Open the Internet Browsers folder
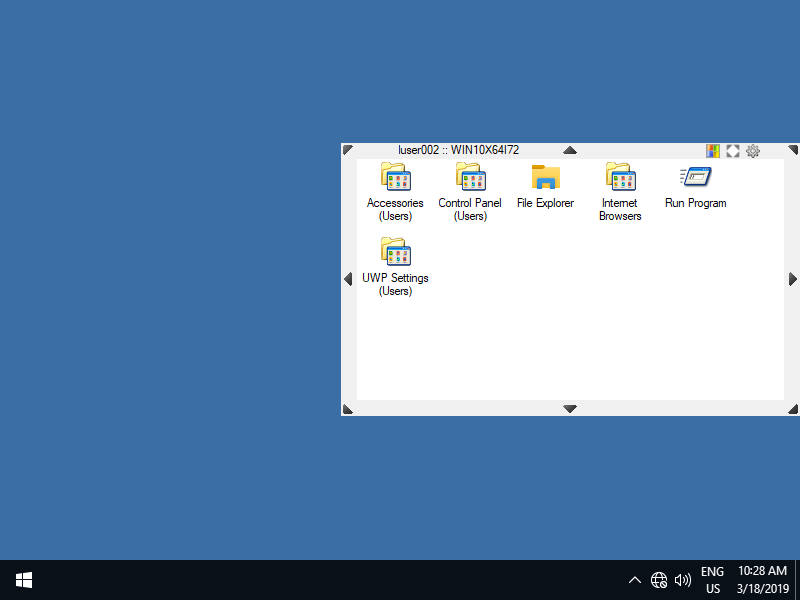Image resolution: width=800 pixels, height=600 pixels. tap(620, 178)
